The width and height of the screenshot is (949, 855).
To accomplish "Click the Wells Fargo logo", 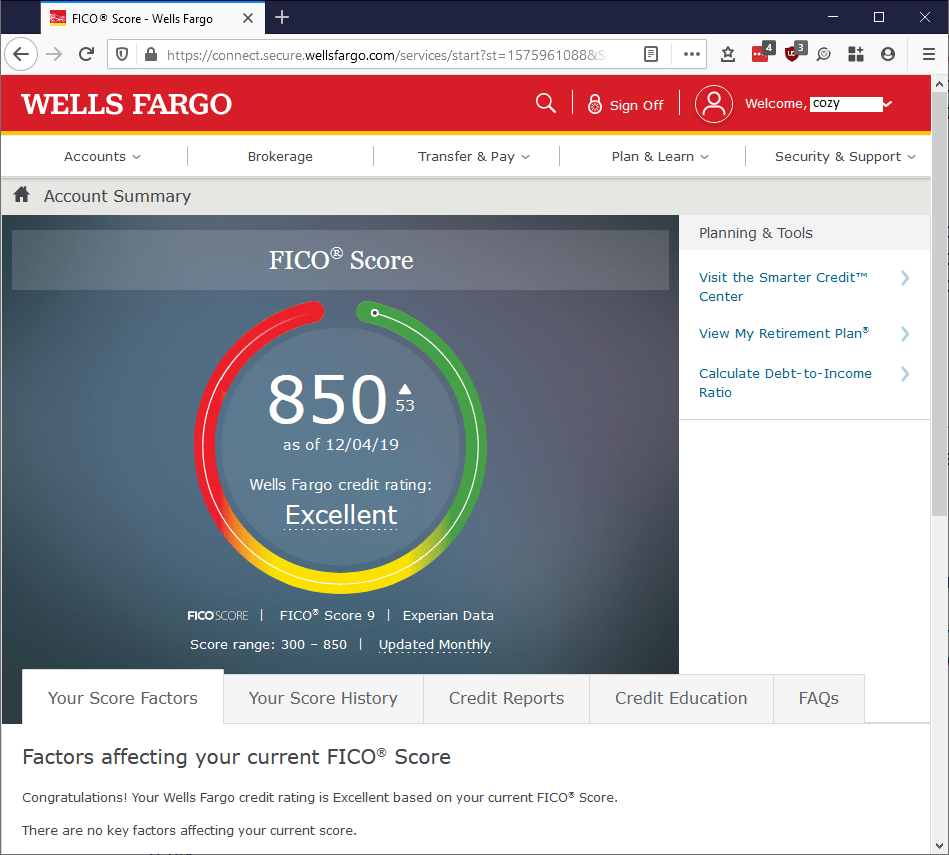I will [x=126, y=104].
